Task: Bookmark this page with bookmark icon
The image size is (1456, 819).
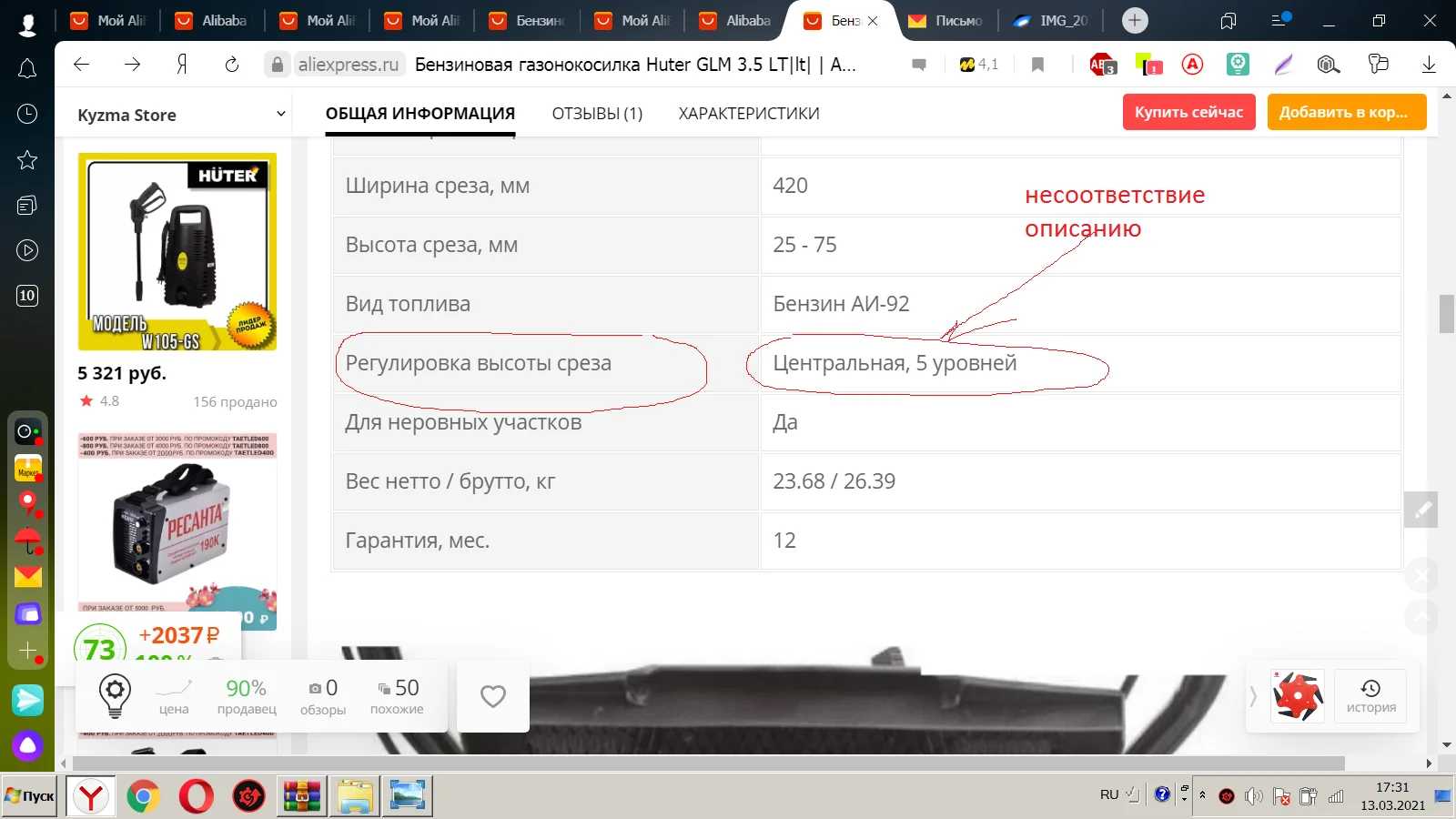Action: click(x=1037, y=64)
